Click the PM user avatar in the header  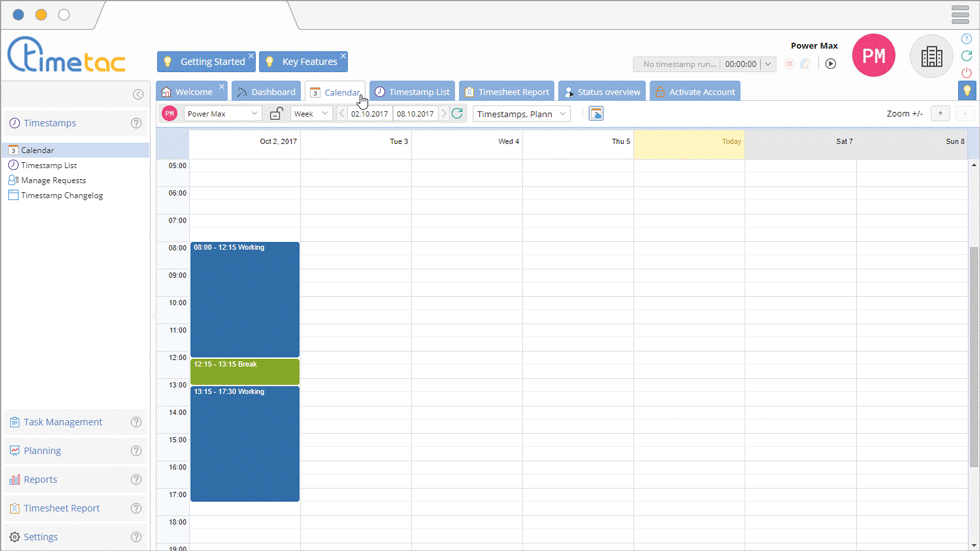click(x=873, y=57)
